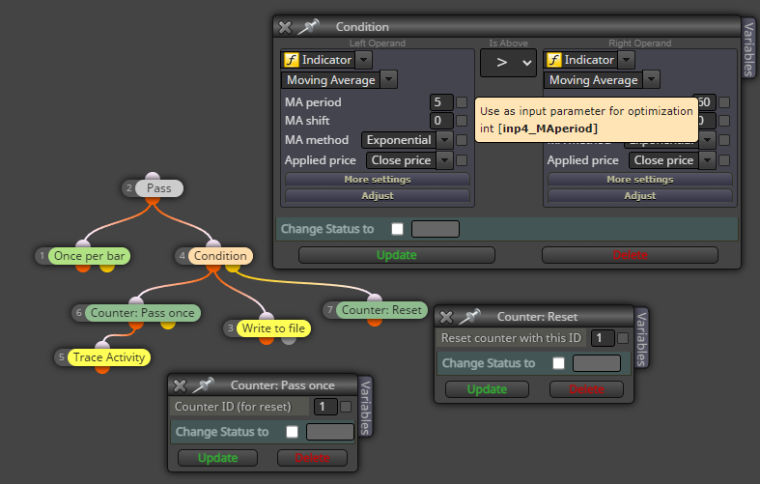The height and width of the screenshot is (484, 760).
Task: Tick the optimization checkbox for Right Applied price
Action: (724, 160)
